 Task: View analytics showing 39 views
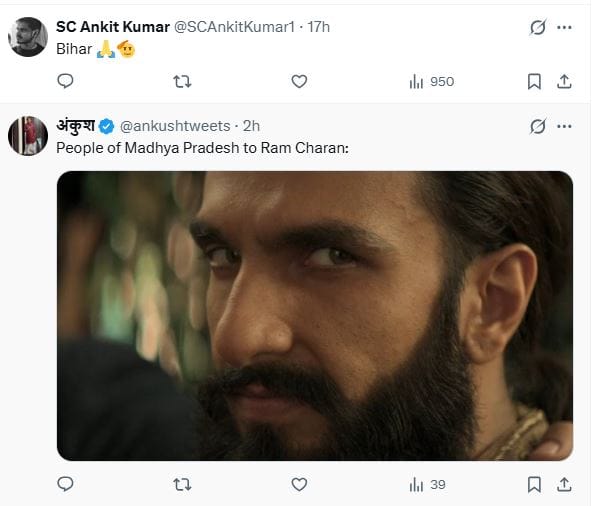427,485
